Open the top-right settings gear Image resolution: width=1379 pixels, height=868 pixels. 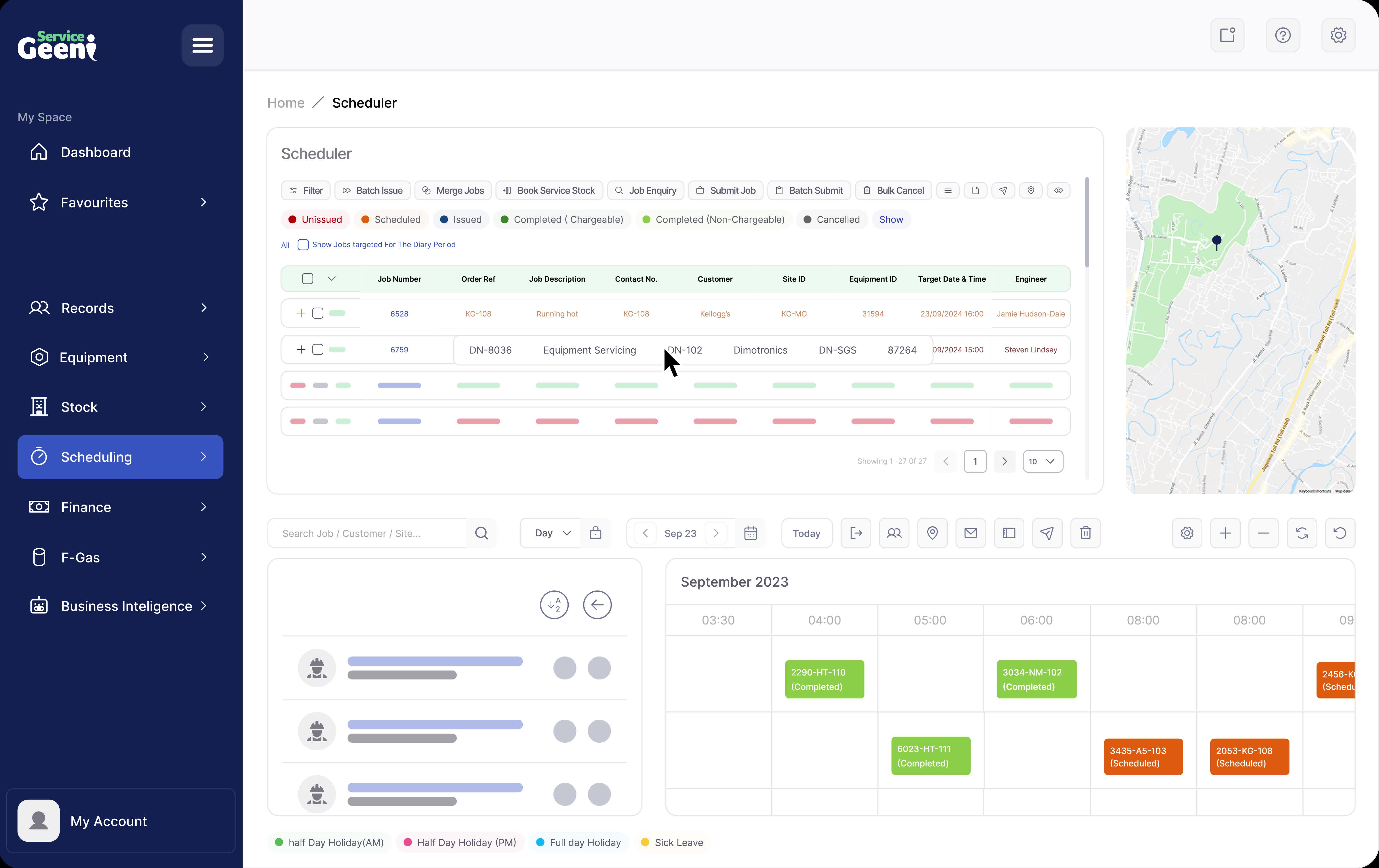(x=1338, y=35)
